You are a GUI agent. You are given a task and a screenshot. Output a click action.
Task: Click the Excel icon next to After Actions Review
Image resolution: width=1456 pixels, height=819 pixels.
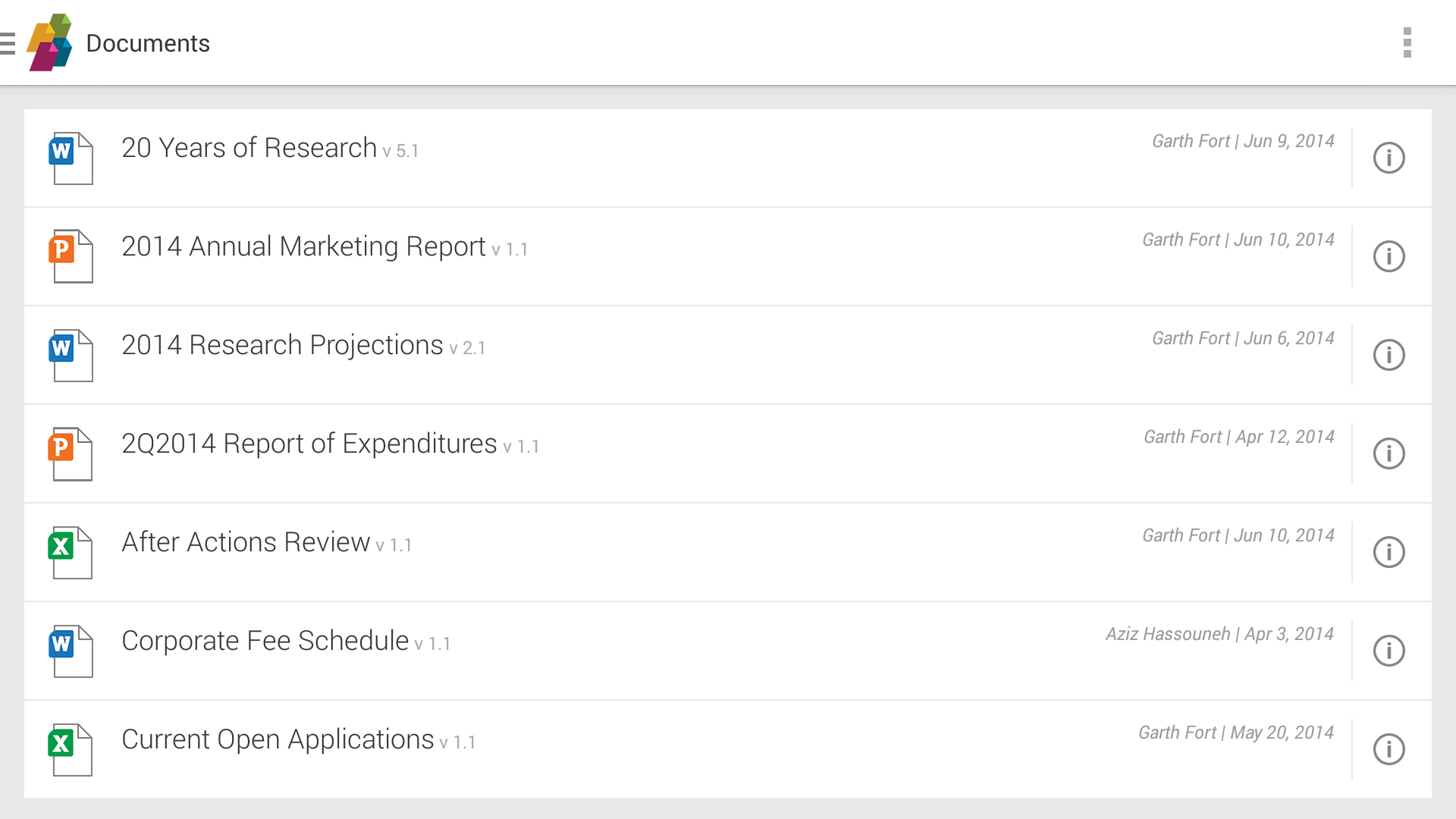(72, 552)
